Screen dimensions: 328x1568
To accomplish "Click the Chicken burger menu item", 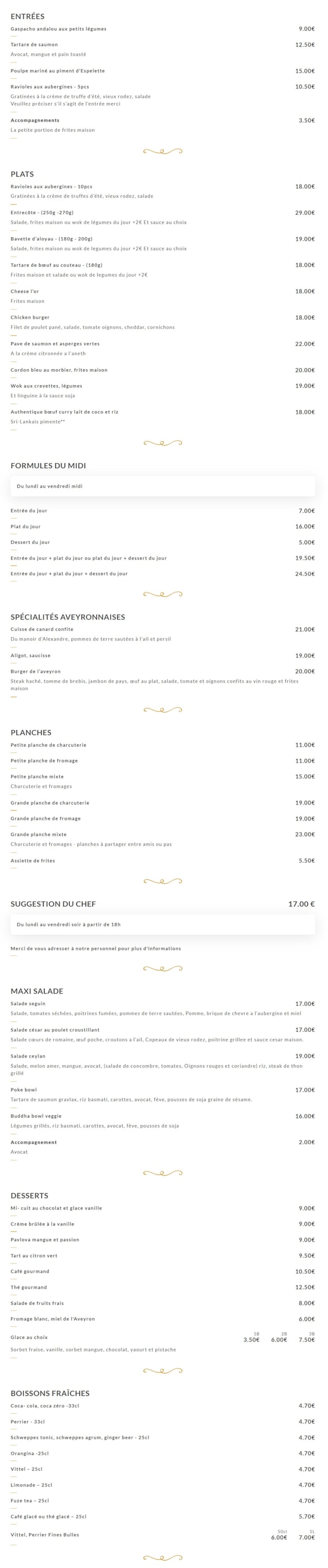I will pos(30,317).
